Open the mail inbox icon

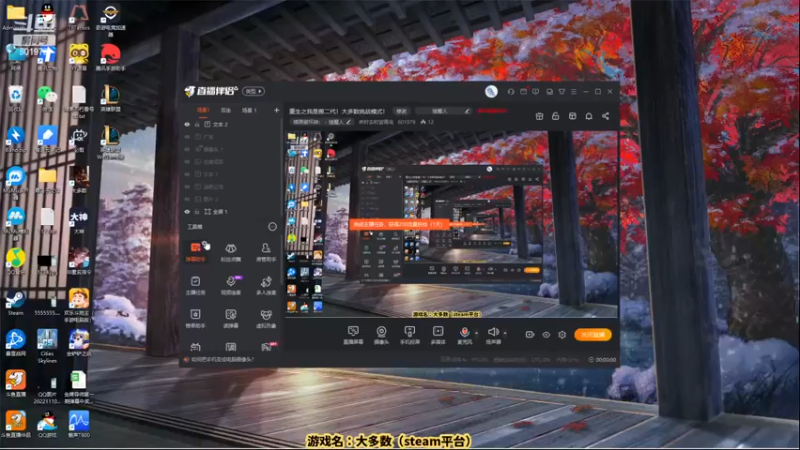click(523, 92)
